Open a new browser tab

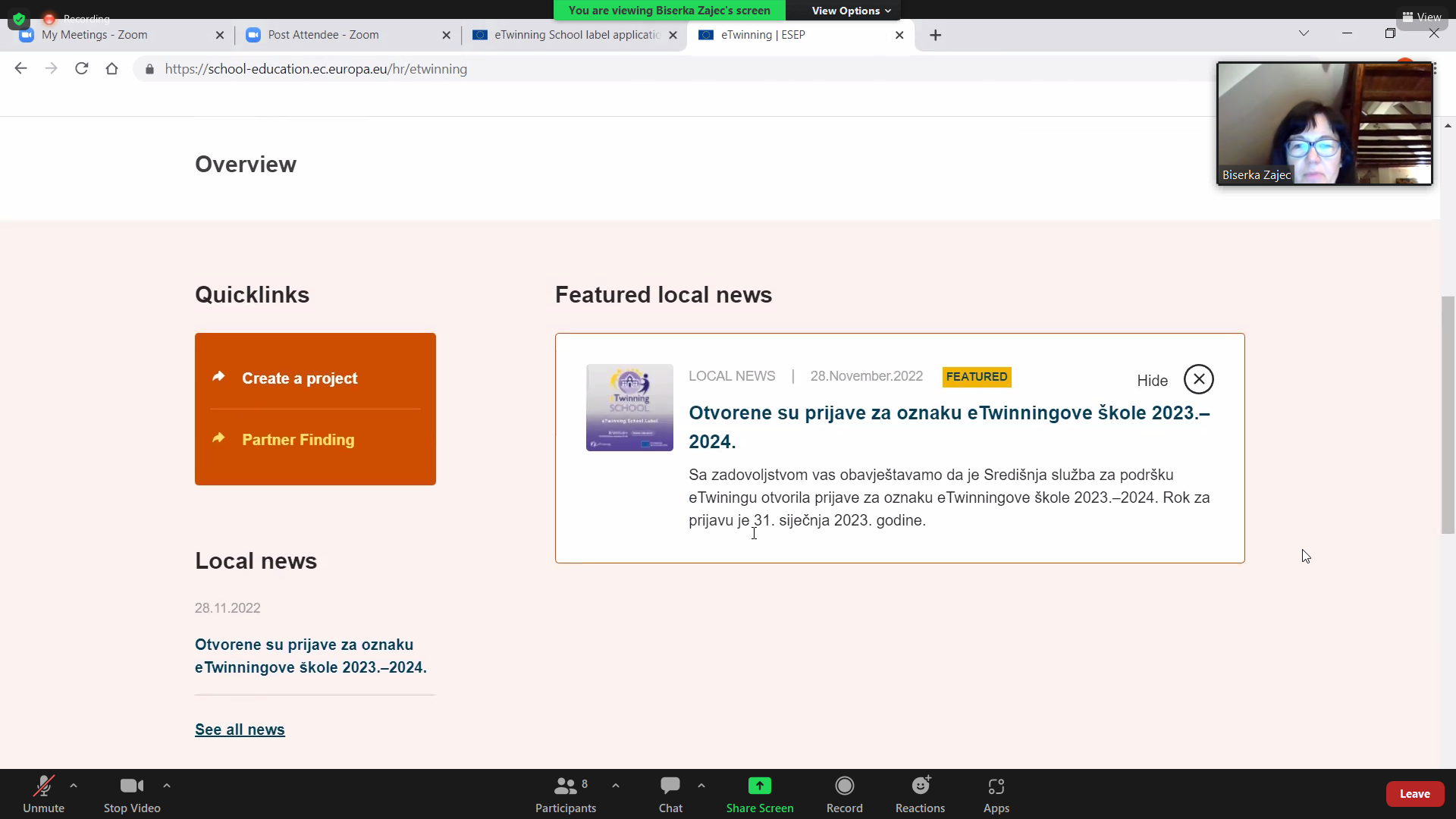click(936, 35)
